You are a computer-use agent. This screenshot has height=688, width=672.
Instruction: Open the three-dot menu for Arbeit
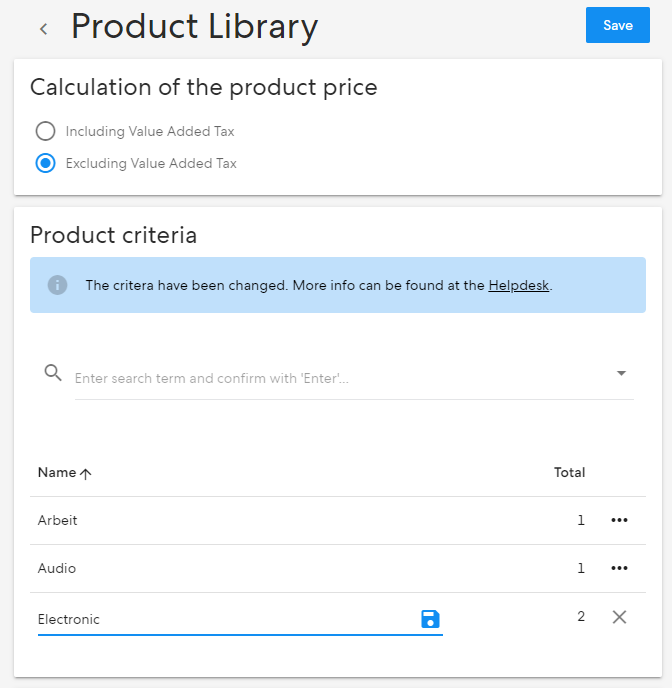click(619, 520)
